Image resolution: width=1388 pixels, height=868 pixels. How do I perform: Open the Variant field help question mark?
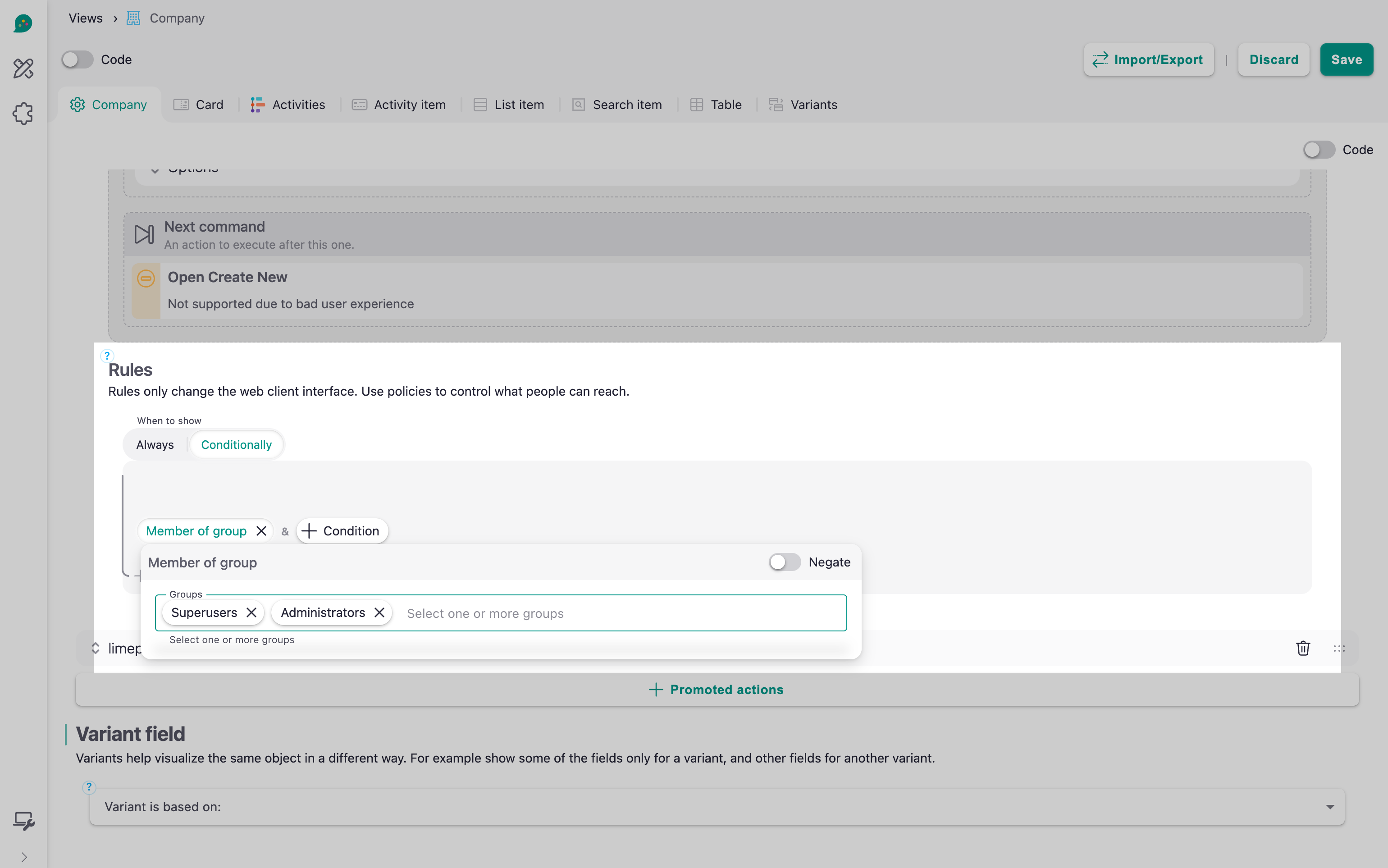89,787
